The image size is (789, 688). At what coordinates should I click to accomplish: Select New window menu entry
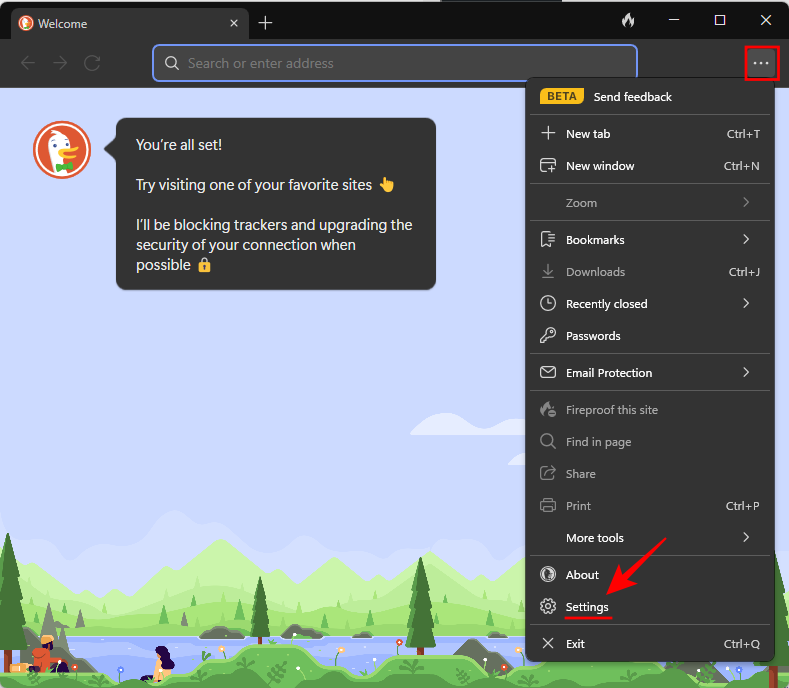pos(650,166)
